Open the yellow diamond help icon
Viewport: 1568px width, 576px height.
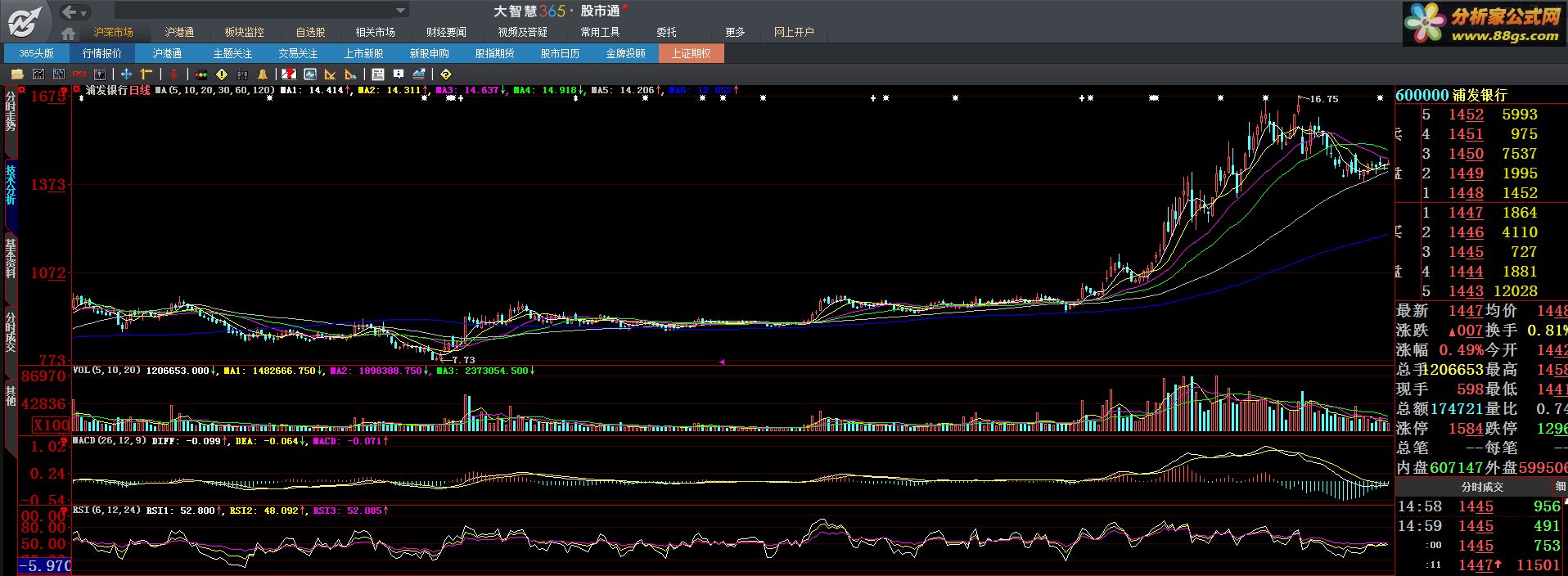pos(446,74)
